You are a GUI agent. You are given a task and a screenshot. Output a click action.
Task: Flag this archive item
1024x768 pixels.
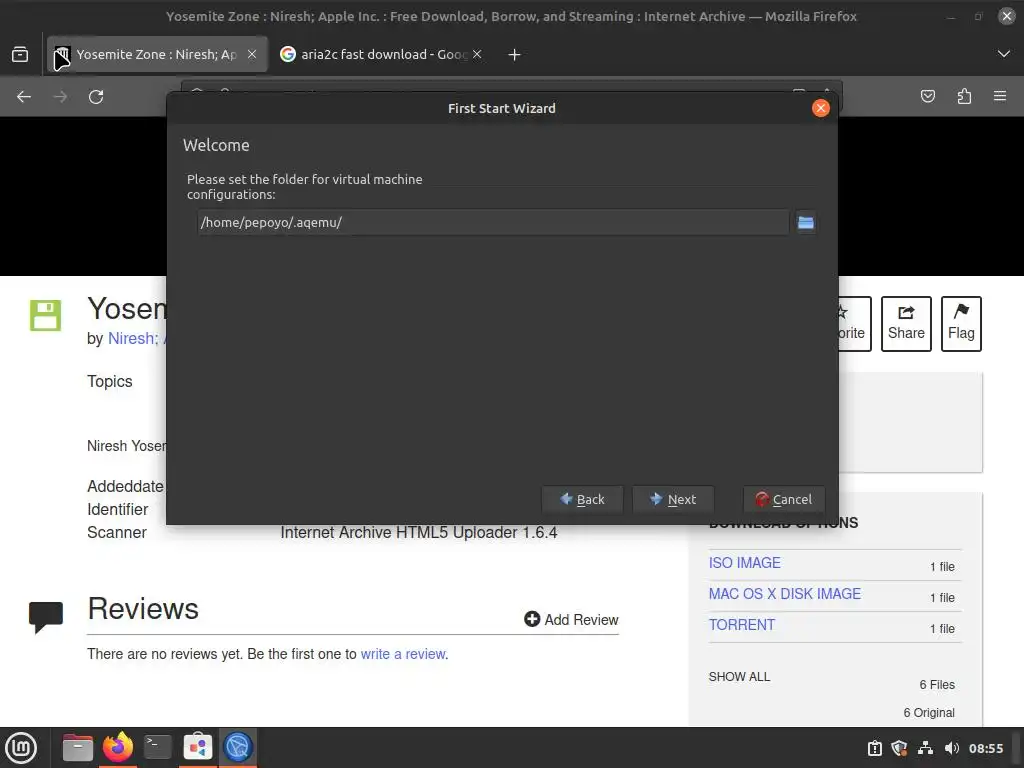(961, 324)
